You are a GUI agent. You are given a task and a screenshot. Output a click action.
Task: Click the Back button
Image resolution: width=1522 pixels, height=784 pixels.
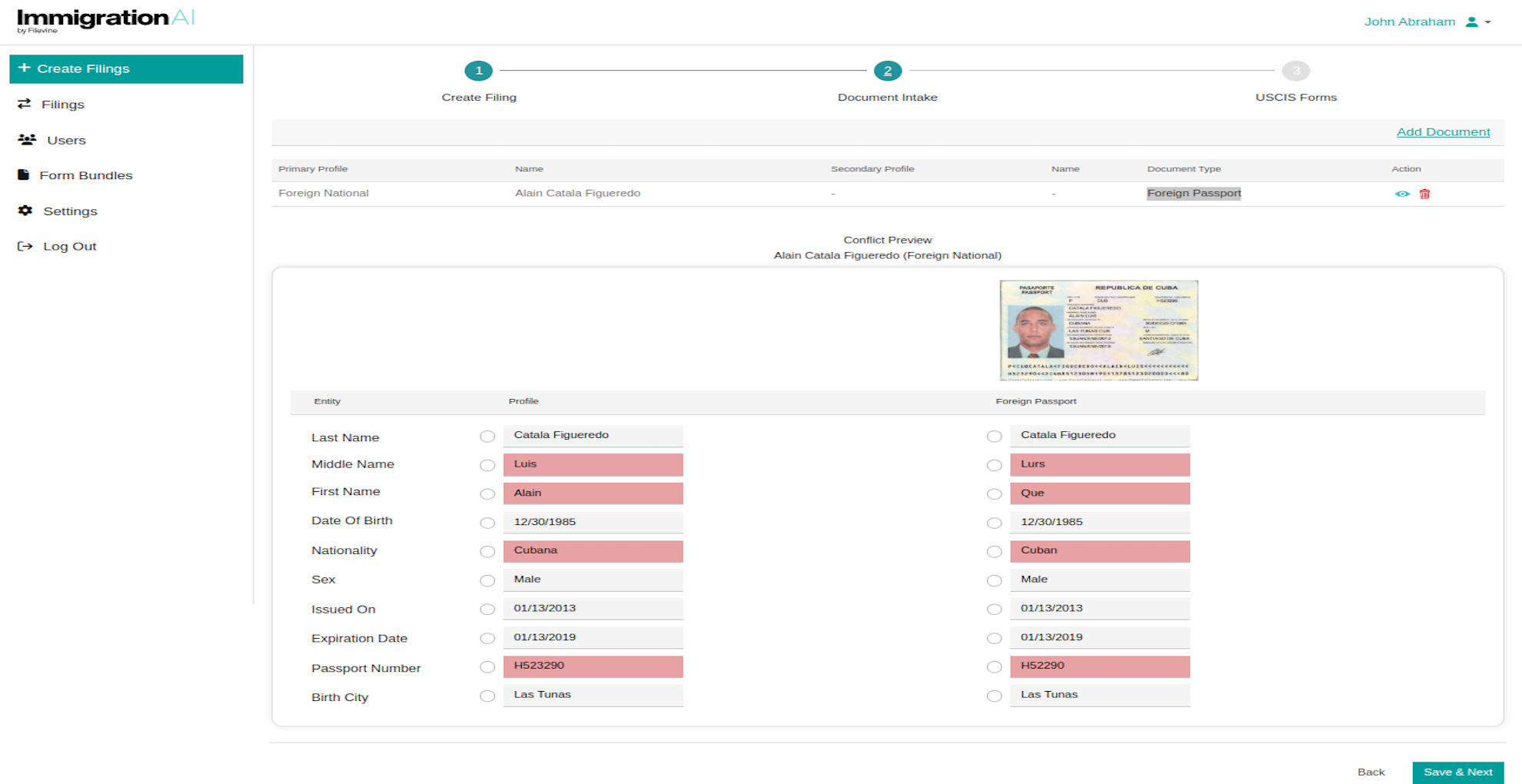1371,772
